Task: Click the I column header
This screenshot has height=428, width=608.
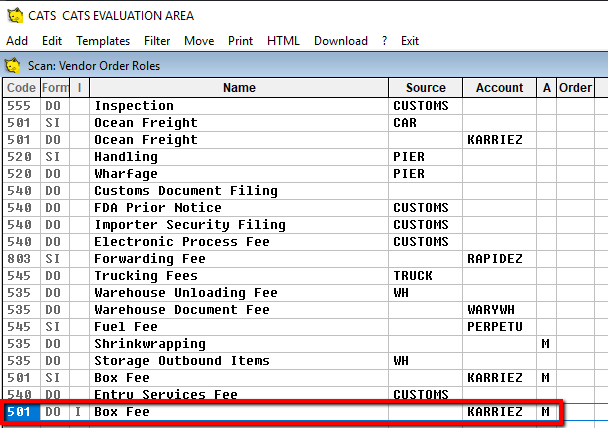Action: coord(79,88)
